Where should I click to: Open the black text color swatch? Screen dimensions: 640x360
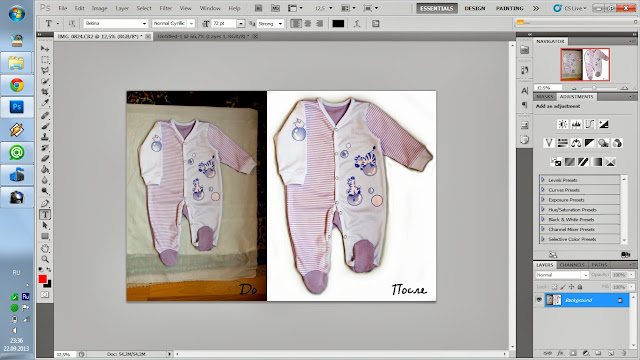click(338, 24)
